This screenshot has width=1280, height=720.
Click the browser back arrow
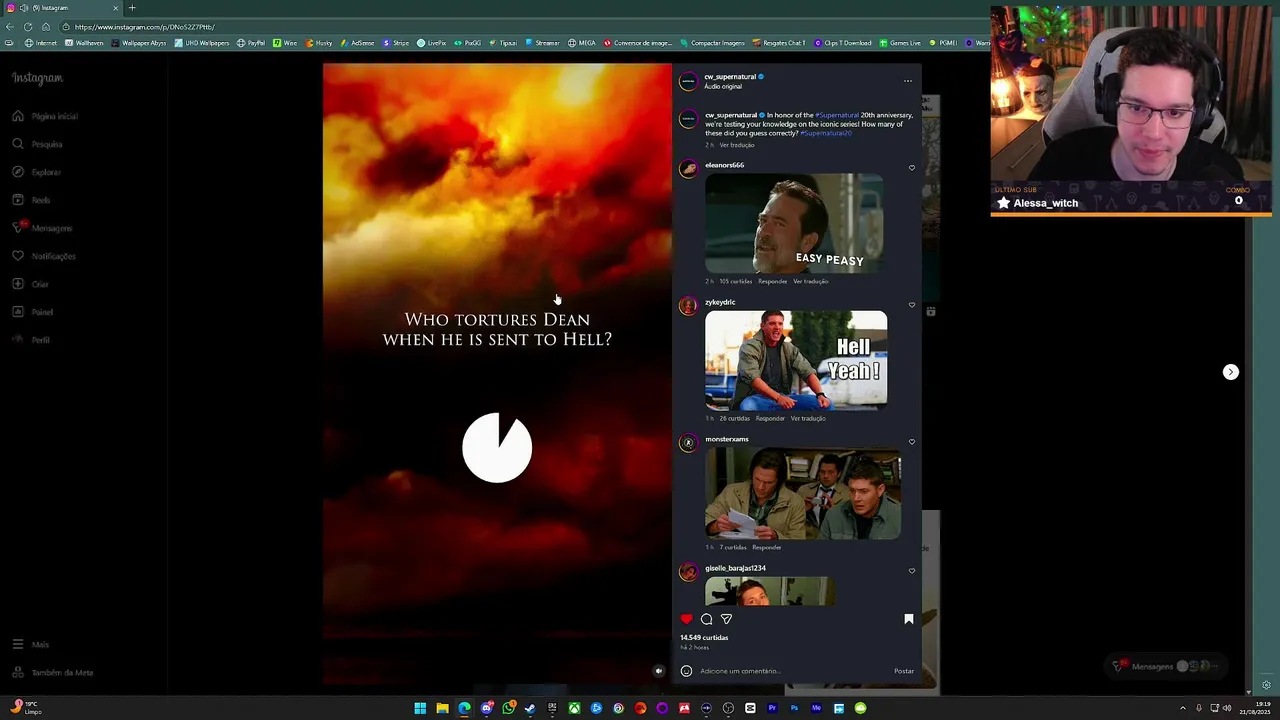tap(10, 27)
